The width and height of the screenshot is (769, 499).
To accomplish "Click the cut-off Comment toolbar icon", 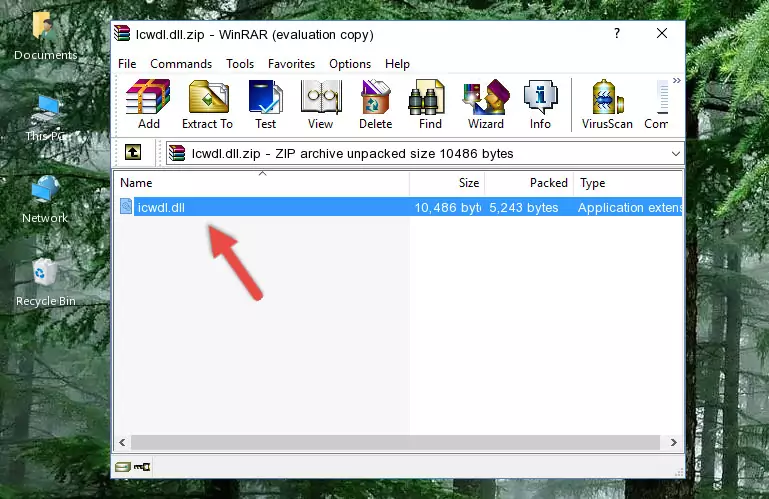I will coord(657,104).
